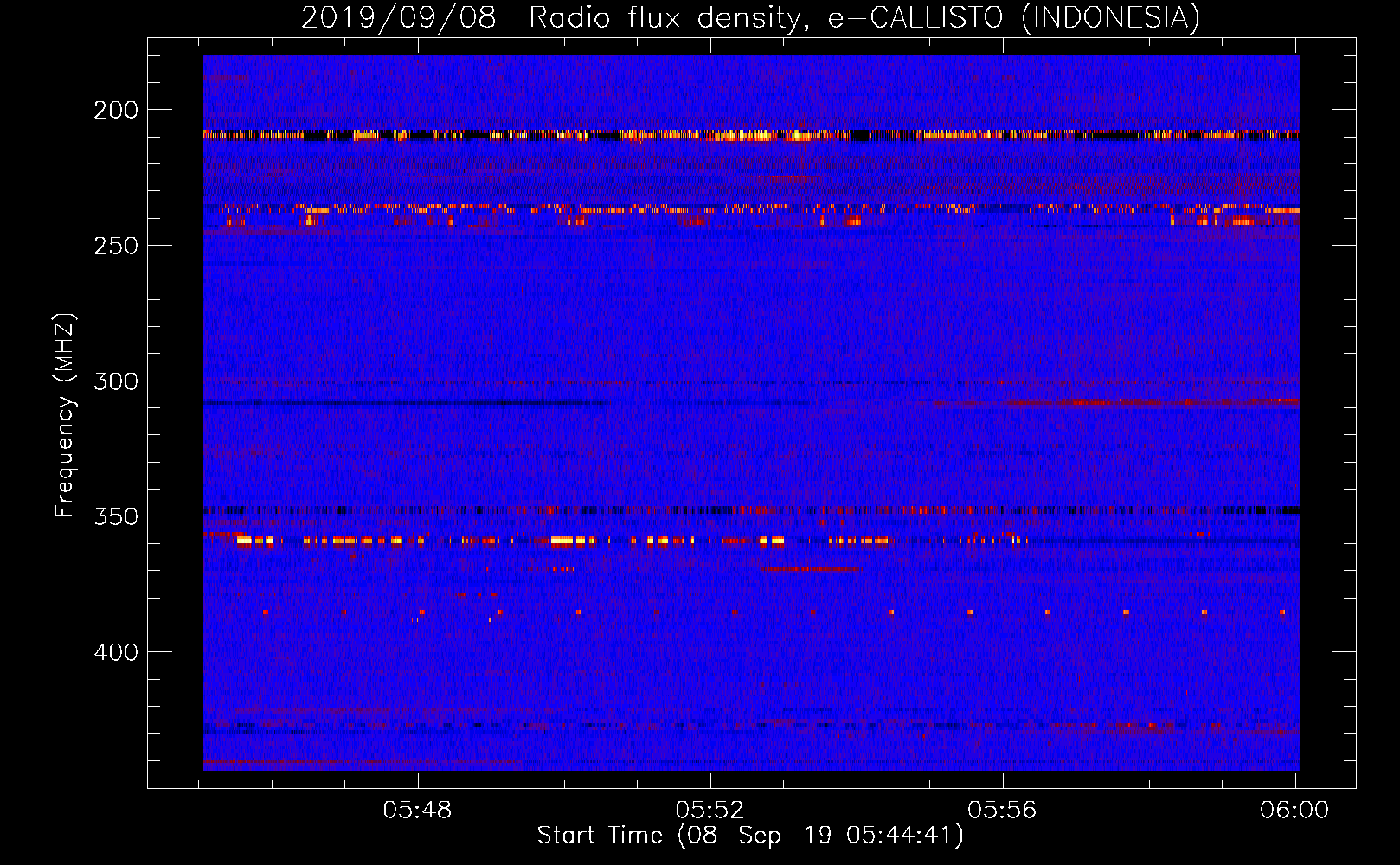Click the 'Frequency (MHZ)' axis label
This screenshot has width=1400, height=865.
[x=65, y=414]
